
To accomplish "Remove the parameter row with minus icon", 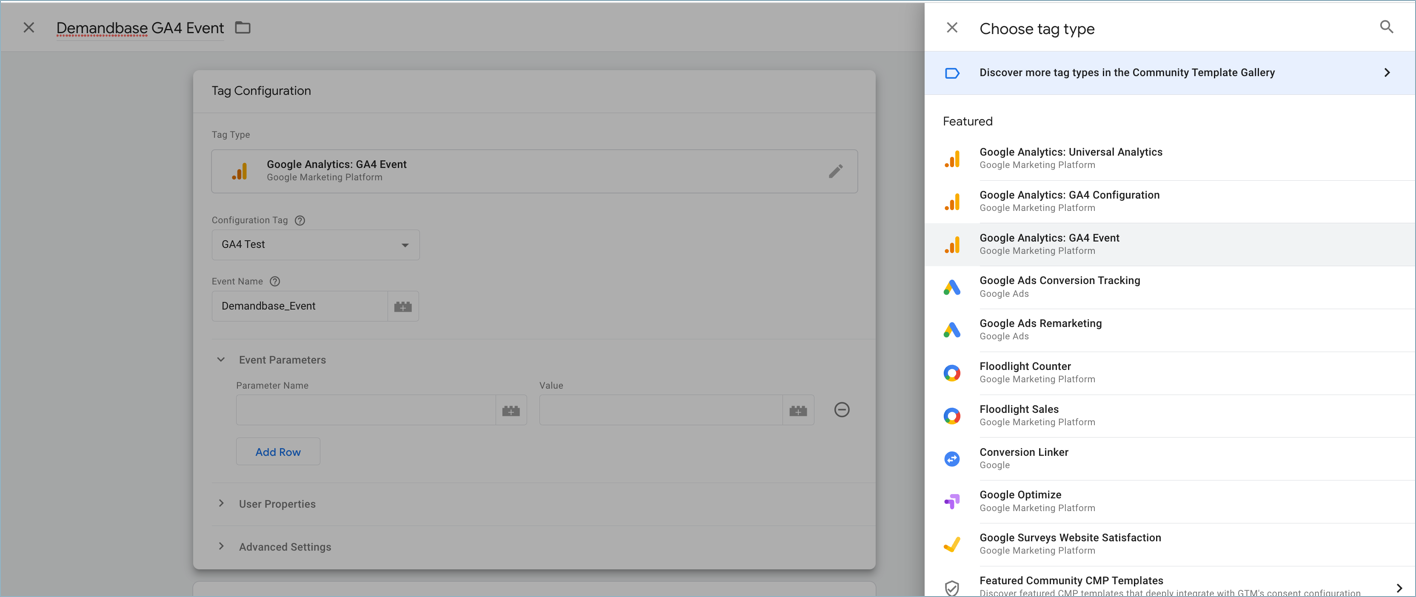I will tap(842, 410).
